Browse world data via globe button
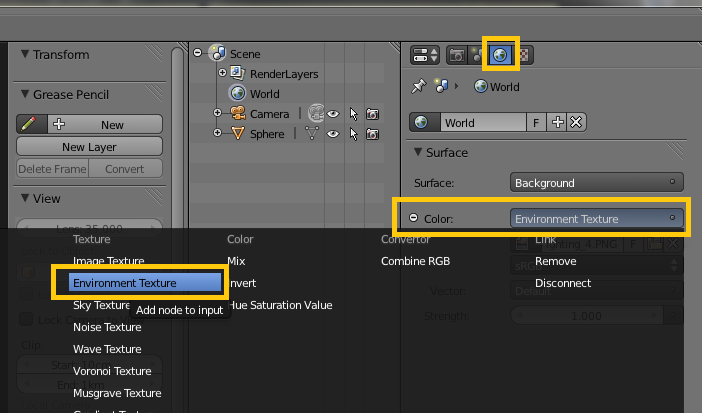 tap(424, 122)
